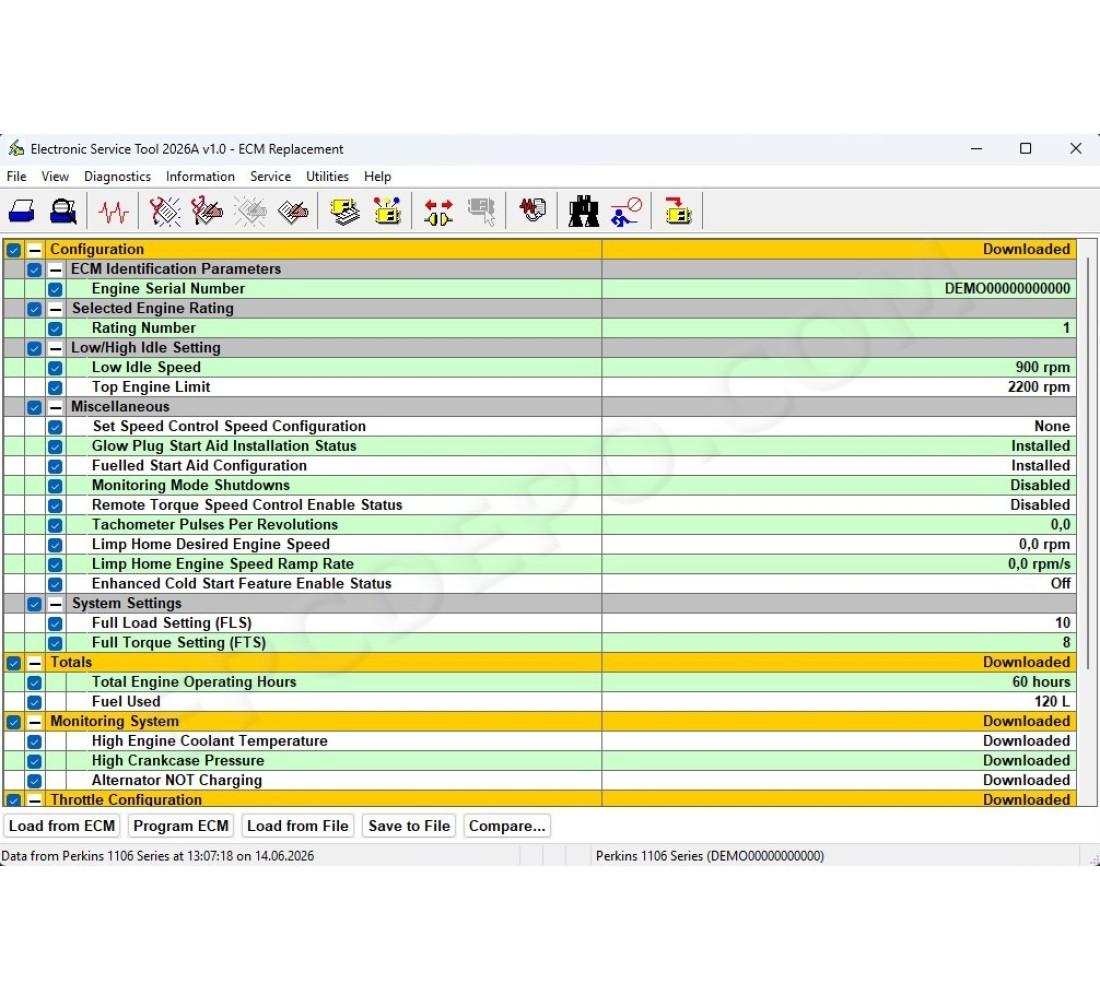Toggle the Tachometer Pulses Per Revolutions checkbox
The width and height of the screenshot is (1100, 1000).
pos(55,525)
